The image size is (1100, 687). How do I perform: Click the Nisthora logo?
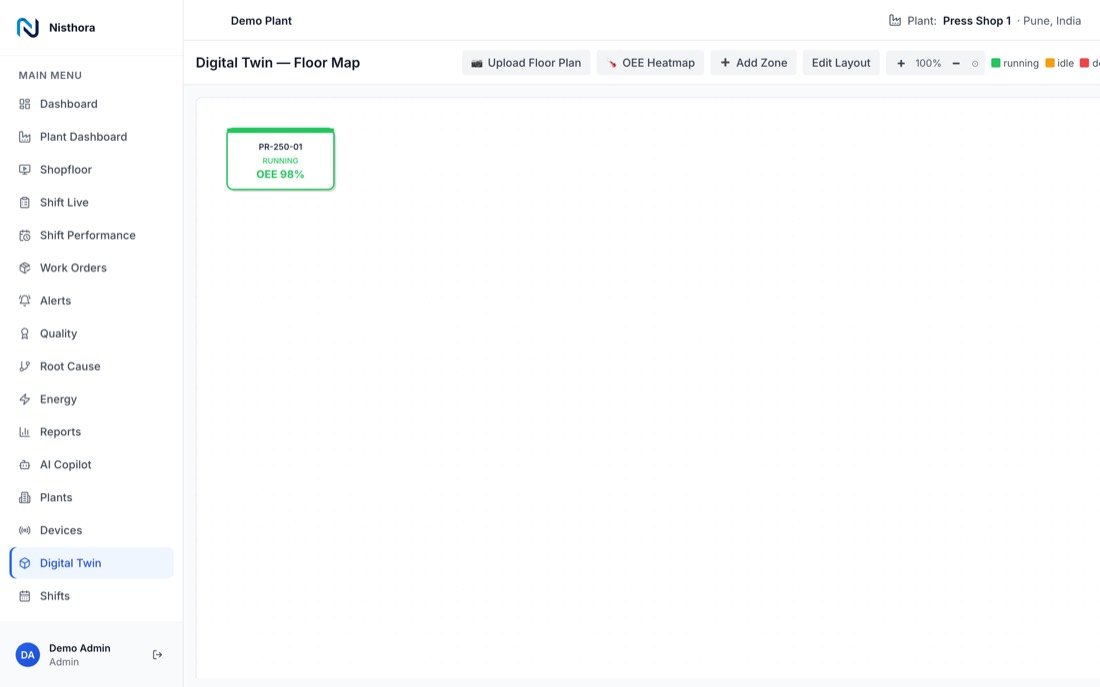[x=28, y=28]
